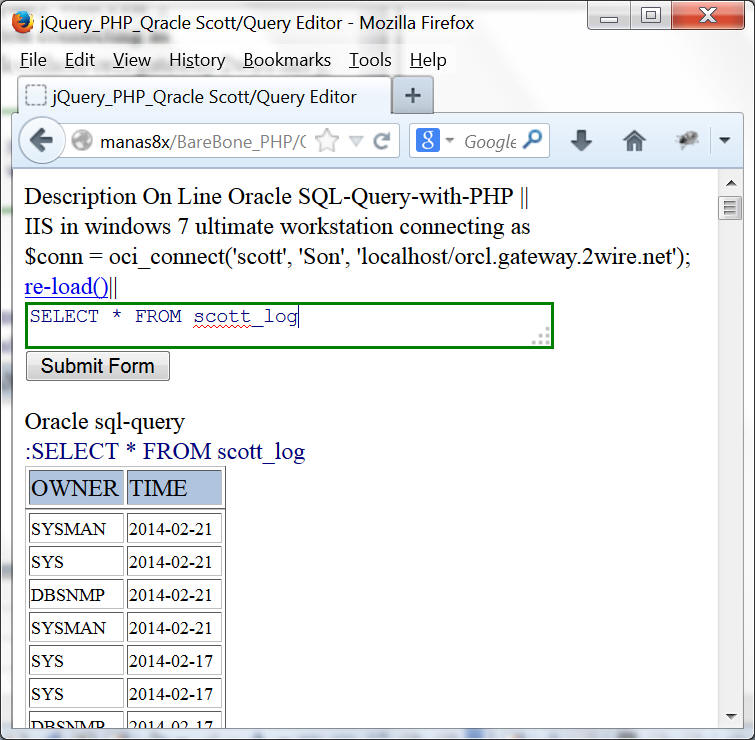Image resolution: width=755 pixels, height=740 pixels.
Task: Open the search engine selector dropdown arrow
Action: pyautogui.click(x=450, y=140)
